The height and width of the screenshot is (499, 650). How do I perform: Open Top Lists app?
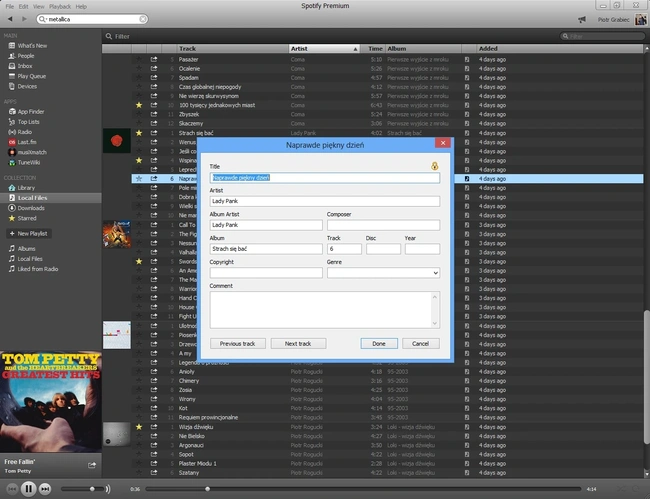[x=24, y=122]
